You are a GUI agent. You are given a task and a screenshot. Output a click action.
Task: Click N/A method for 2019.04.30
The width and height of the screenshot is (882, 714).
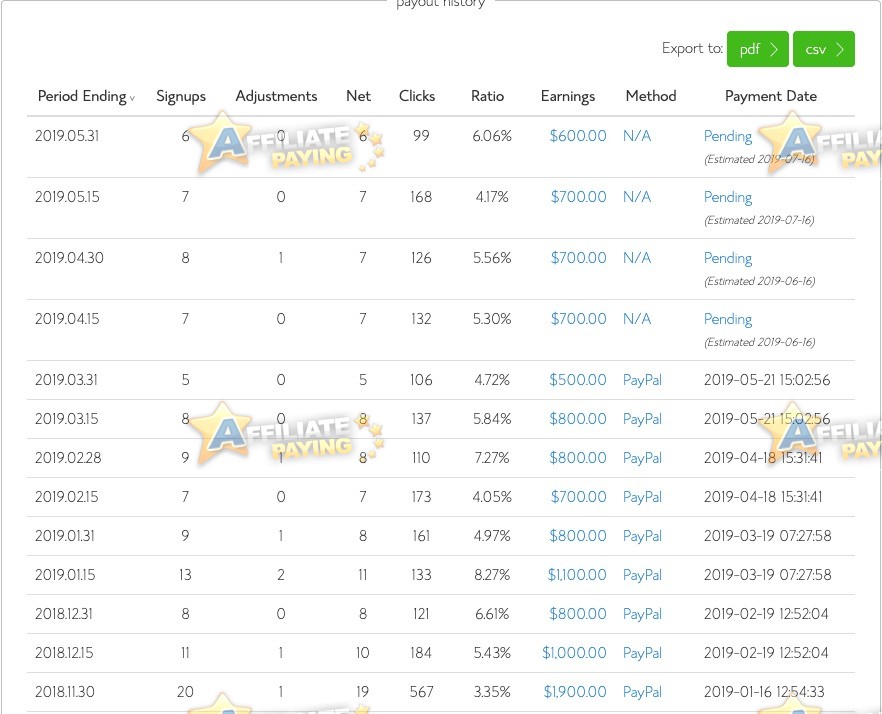coord(637,258)
